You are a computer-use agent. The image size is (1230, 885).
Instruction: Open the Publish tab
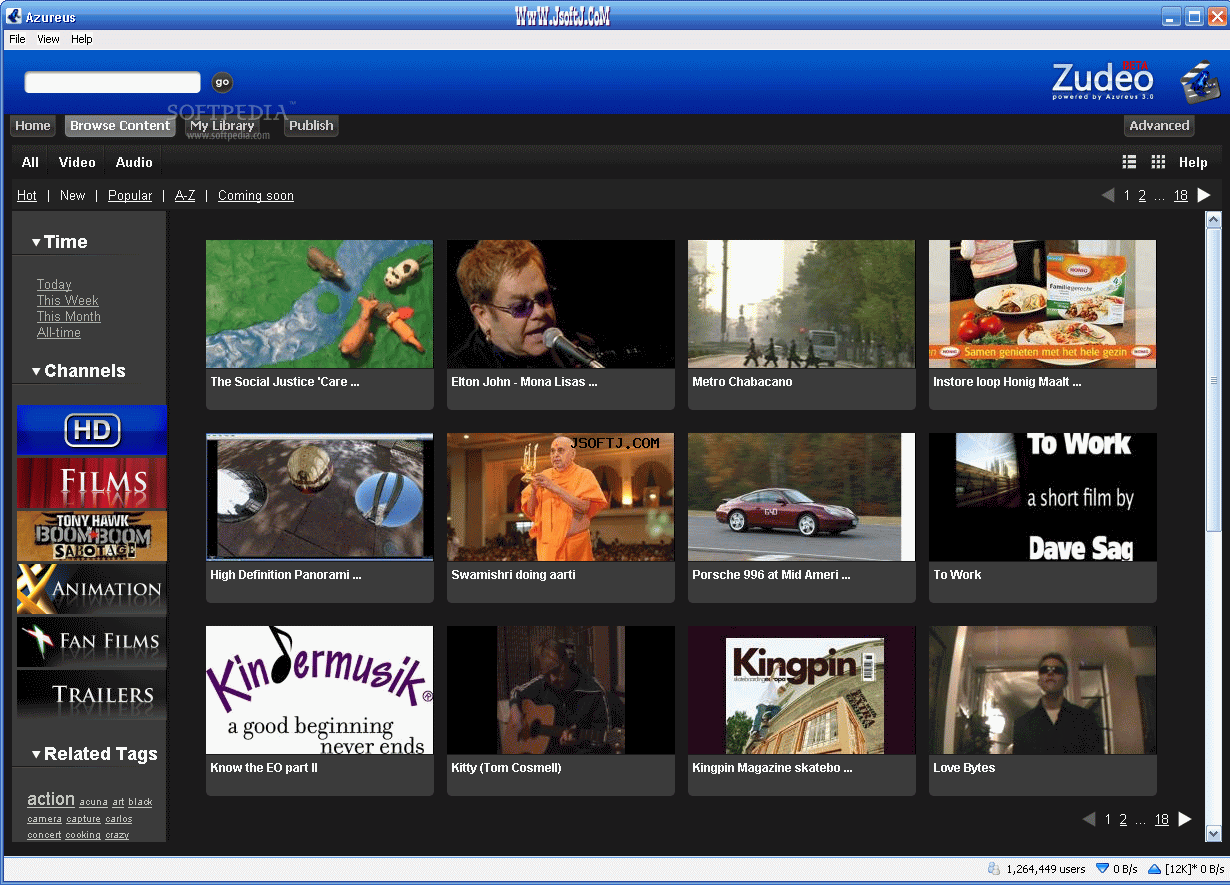[x=311, y=126]
